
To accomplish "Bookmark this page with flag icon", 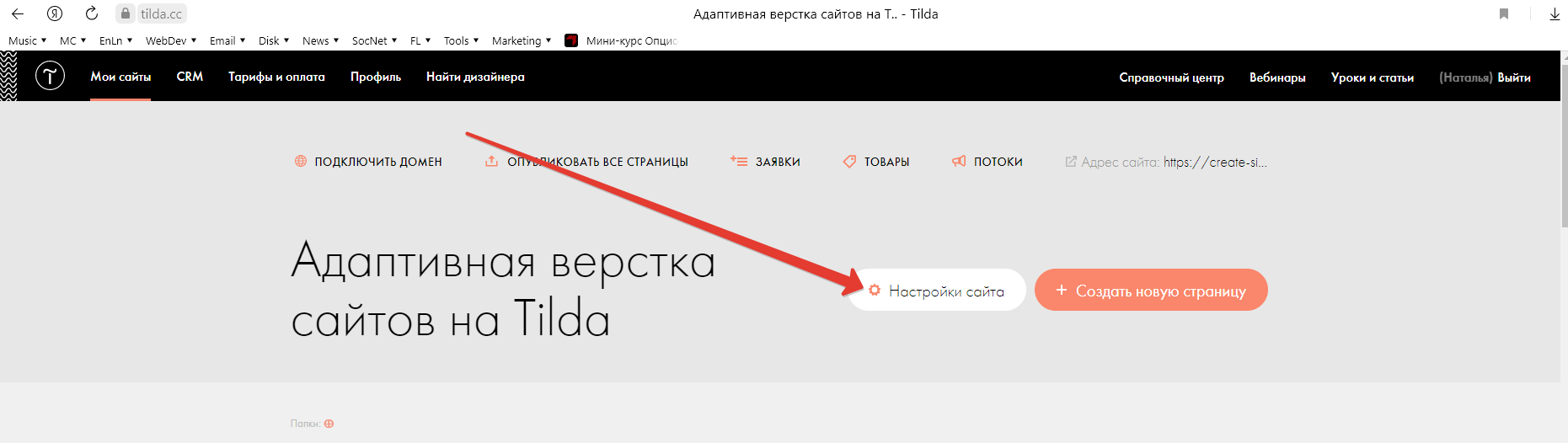I will [x=1504, y=13].
